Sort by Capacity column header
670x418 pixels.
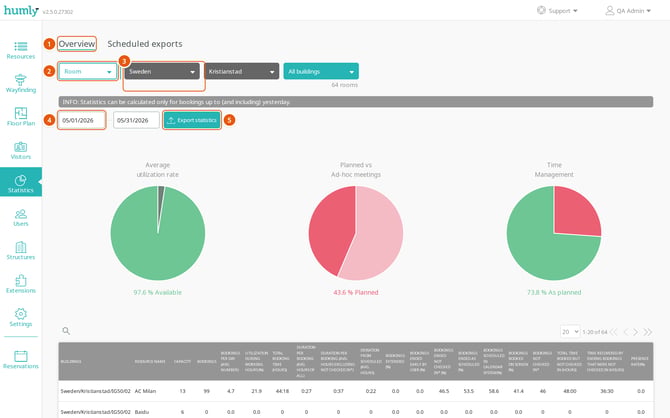point(182,361)
